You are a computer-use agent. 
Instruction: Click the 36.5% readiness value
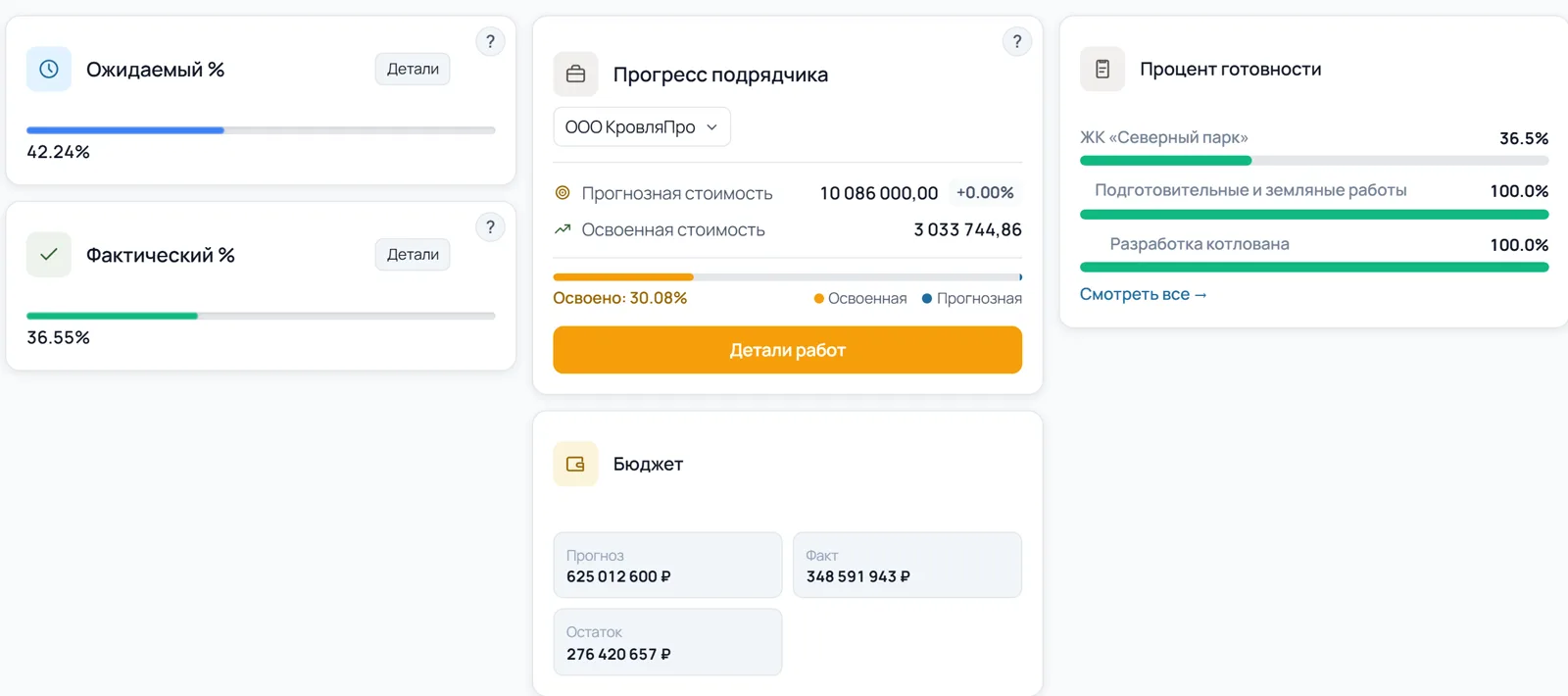(1524, 138)
